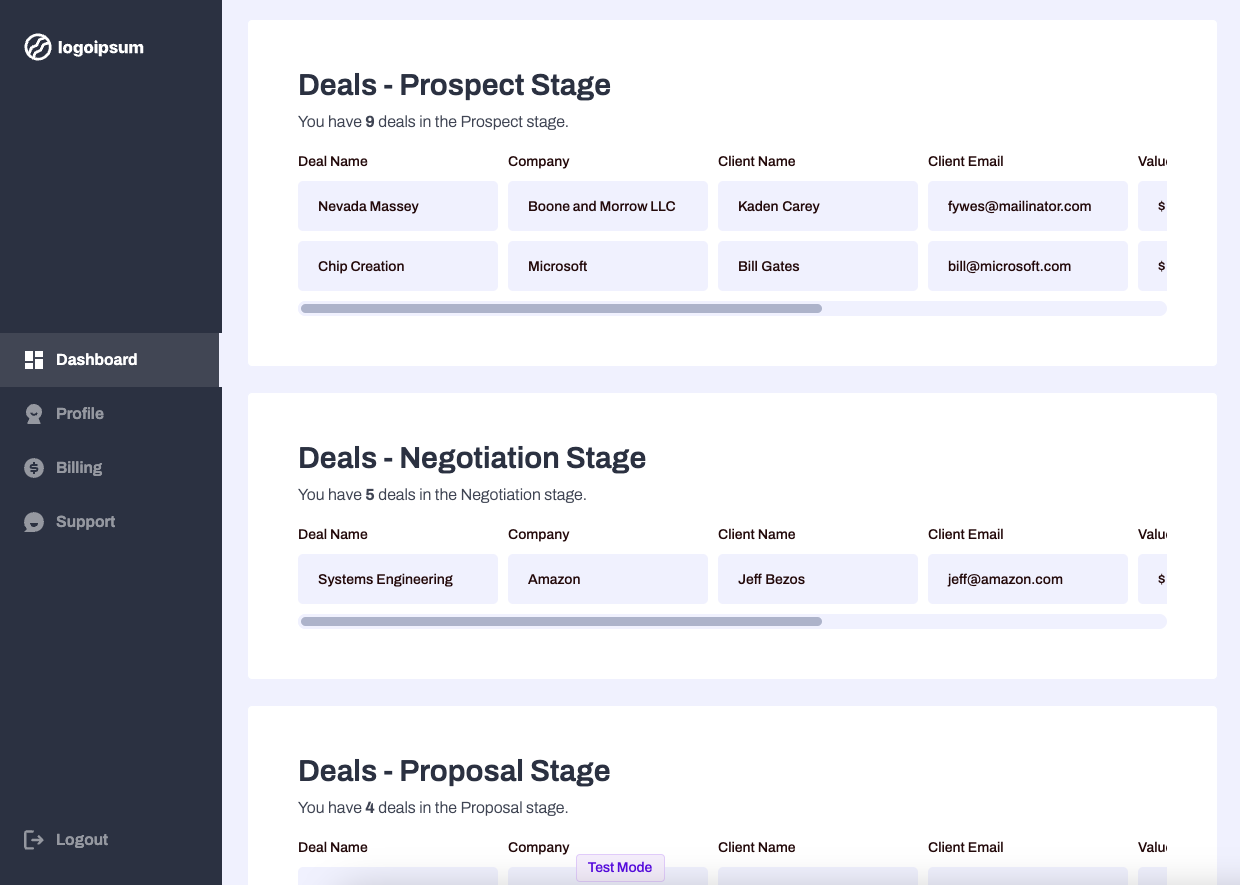
Task: Click the Support chat bubble icon
Action: tap(34, 522)
